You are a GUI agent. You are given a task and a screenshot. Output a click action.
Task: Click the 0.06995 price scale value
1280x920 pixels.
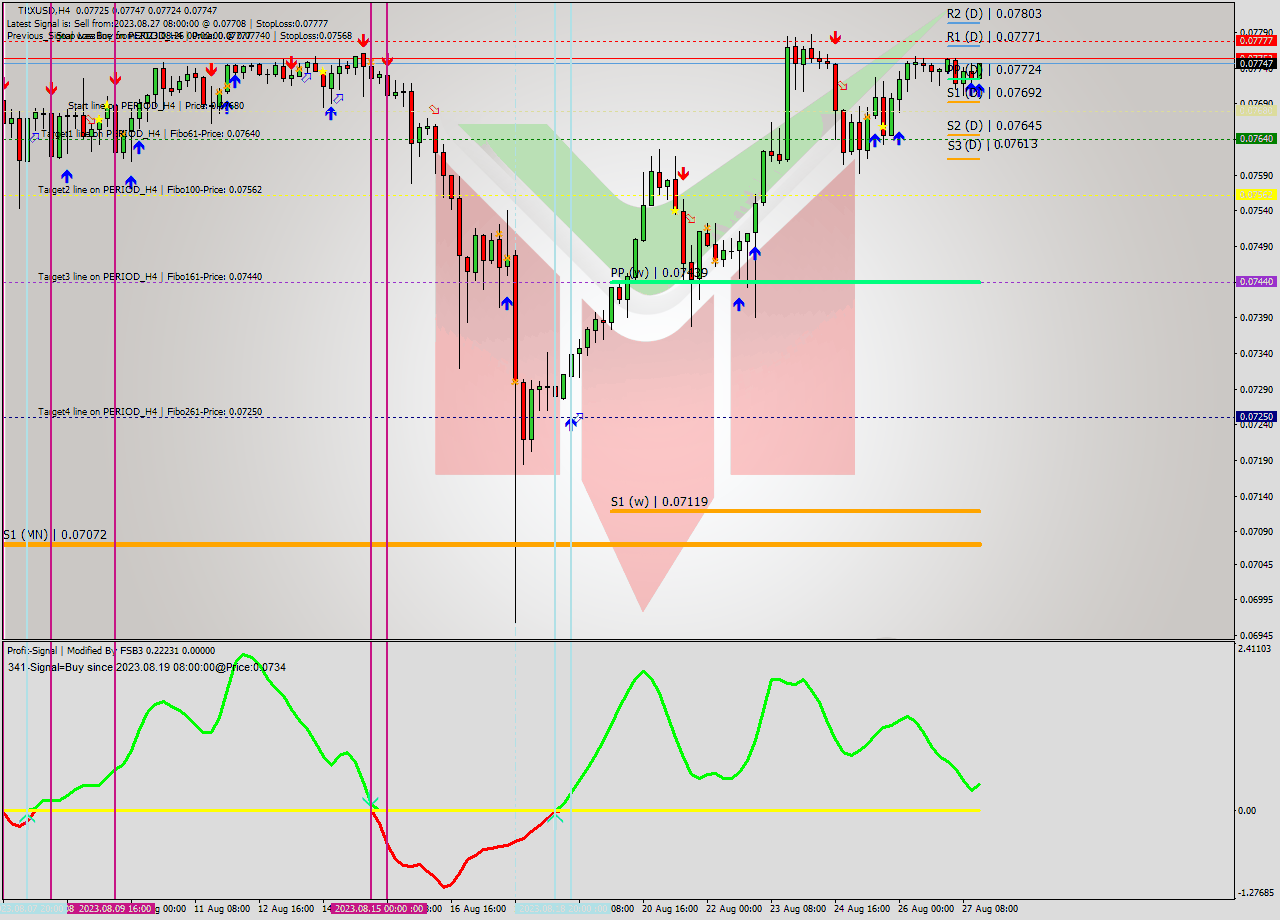[x=1257, y=599]
